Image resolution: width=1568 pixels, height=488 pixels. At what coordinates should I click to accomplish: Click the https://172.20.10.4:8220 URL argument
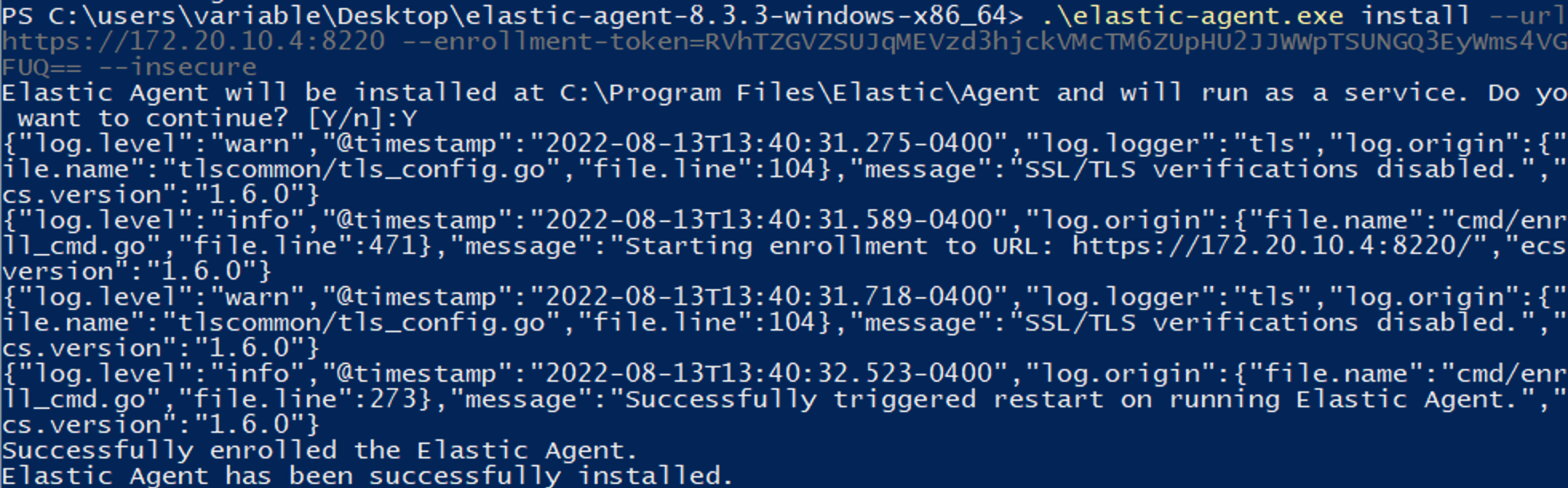click(193, 42)
